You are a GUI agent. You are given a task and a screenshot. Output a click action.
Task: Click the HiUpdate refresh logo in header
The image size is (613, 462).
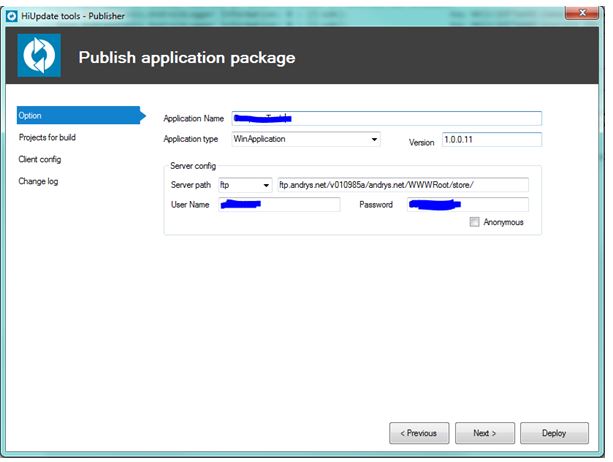(39, 55)
